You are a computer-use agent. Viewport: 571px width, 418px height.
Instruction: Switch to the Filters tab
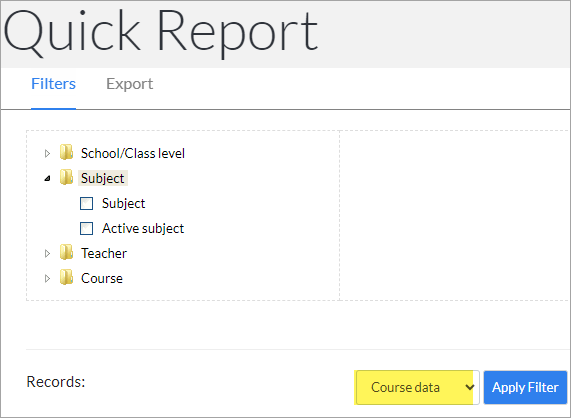tap(53, 84)
